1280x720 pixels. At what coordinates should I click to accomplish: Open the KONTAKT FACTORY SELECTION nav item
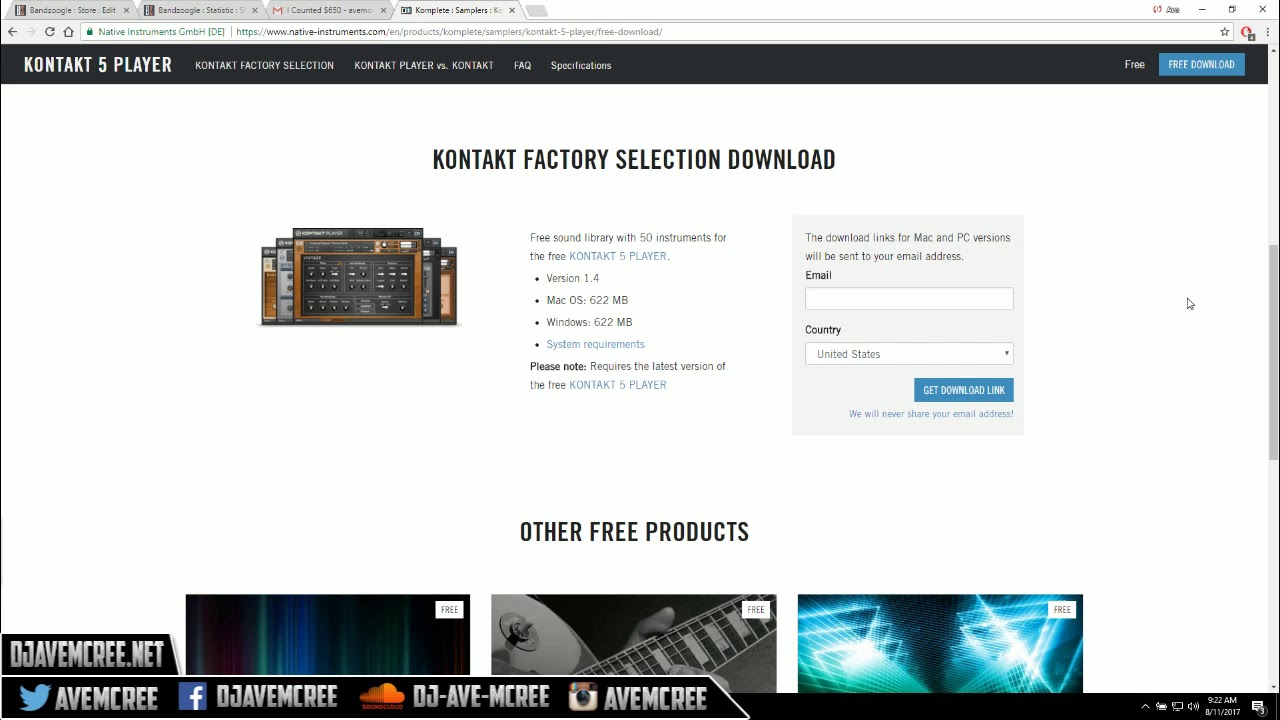(264, 65)
